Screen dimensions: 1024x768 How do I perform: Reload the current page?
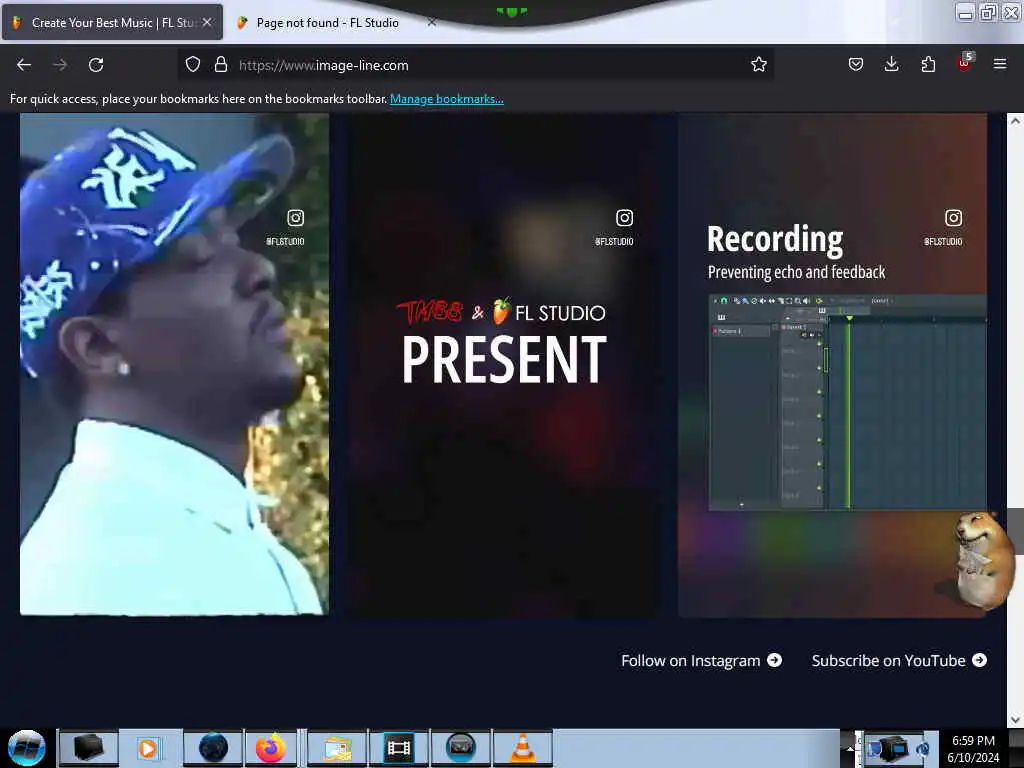point(96,65)
